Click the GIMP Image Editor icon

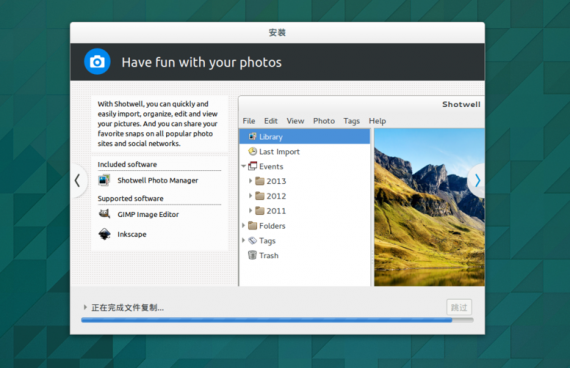click(104, 214)
